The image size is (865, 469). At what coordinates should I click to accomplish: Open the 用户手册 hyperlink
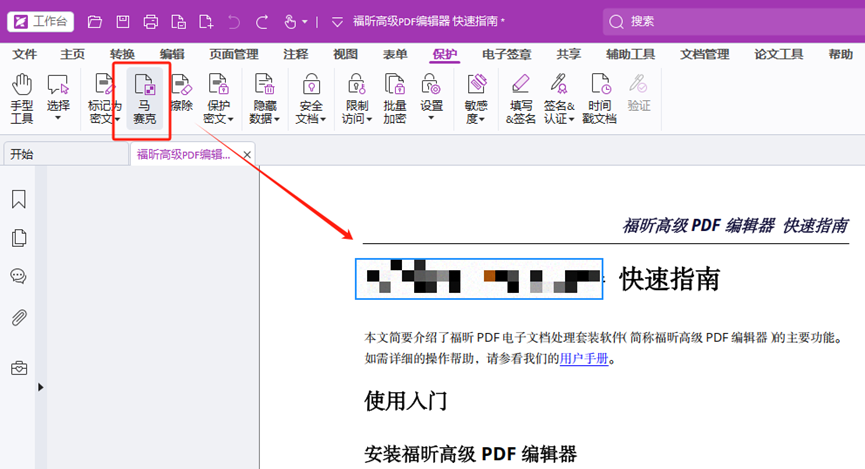(x=584, y=358)
